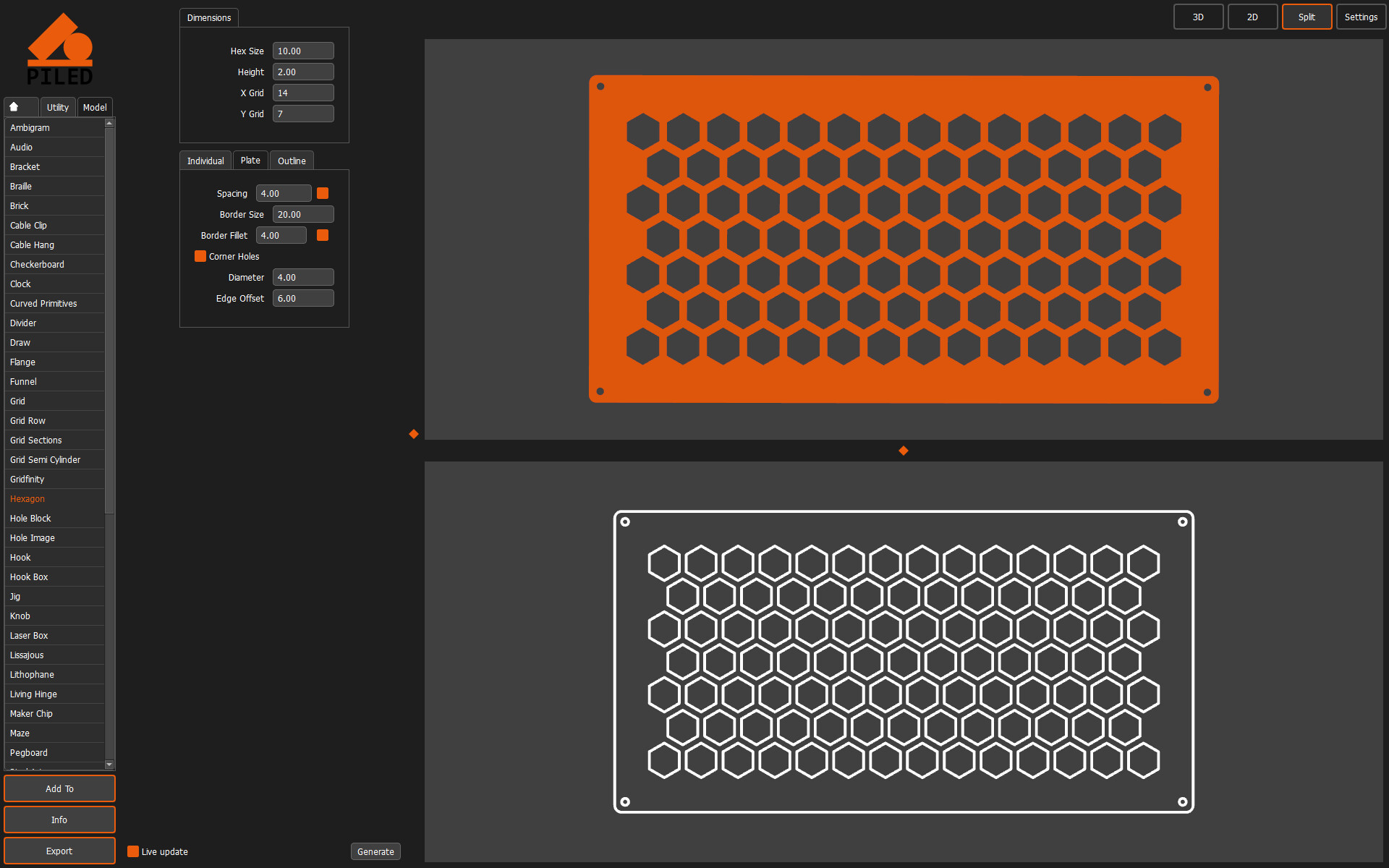Open the Outline tab
1389x868 pixels.
point(292,161)
